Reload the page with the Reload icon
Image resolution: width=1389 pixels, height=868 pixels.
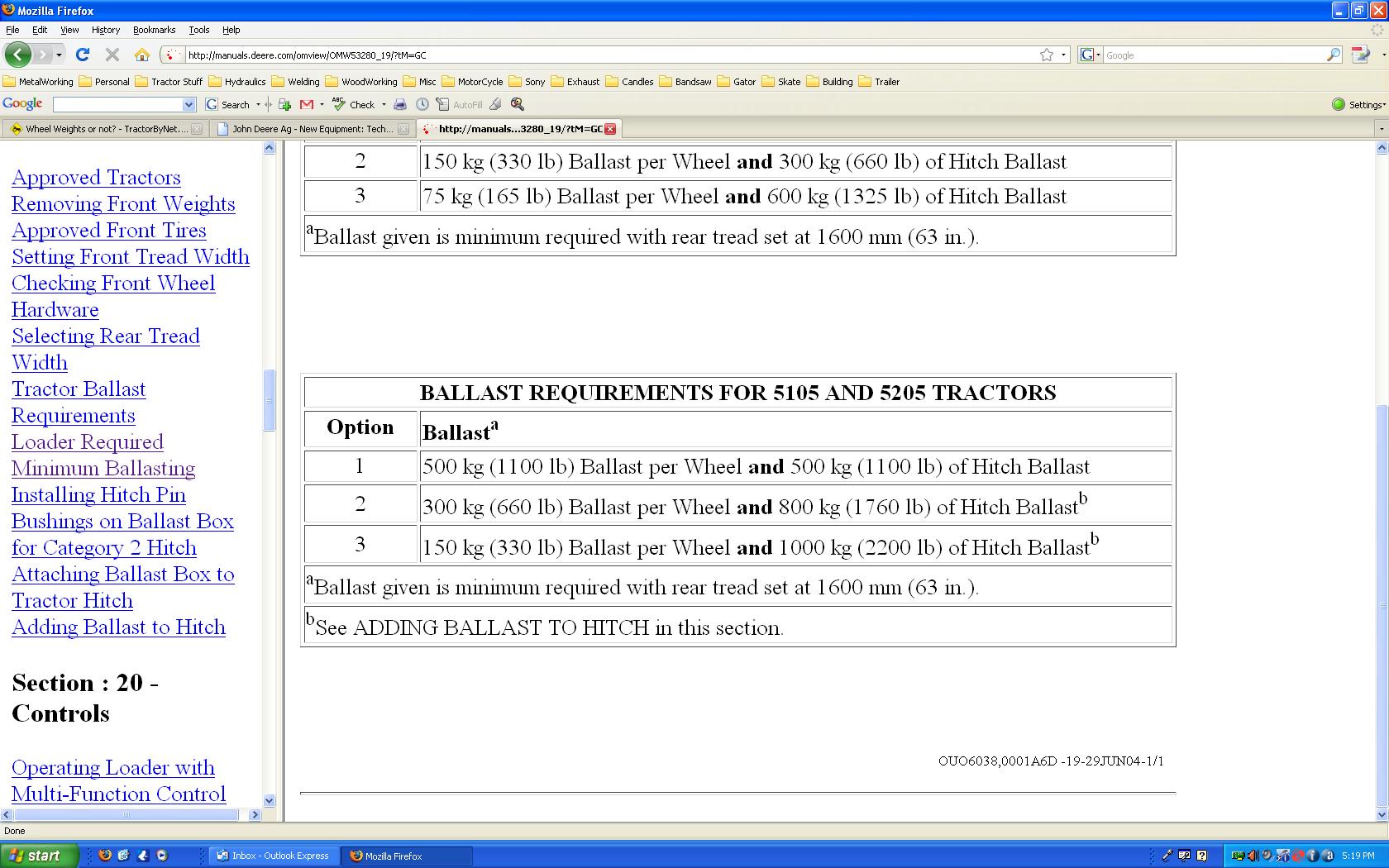[83, 55]
